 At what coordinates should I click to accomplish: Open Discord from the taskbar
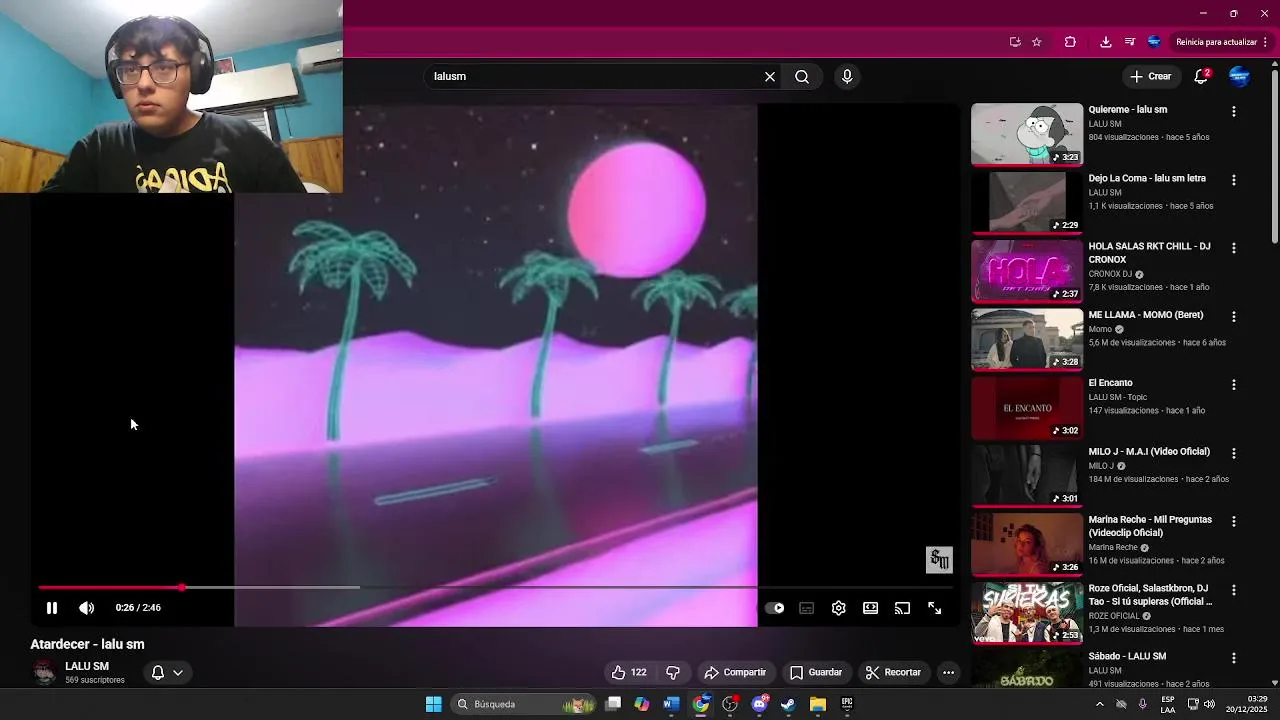[x=759, y=704]
